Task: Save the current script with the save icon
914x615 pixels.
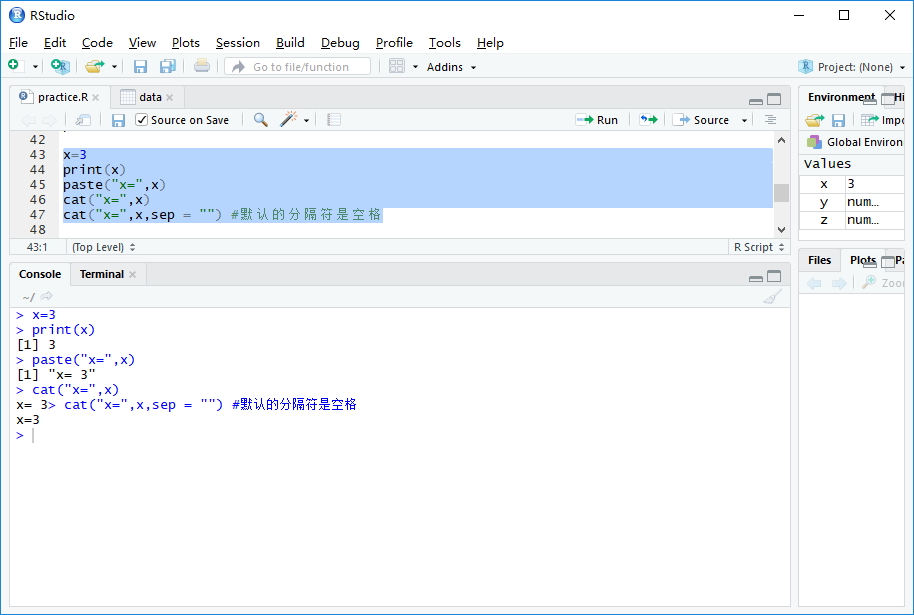Action: pyautogui.click(x=140, y=66)
